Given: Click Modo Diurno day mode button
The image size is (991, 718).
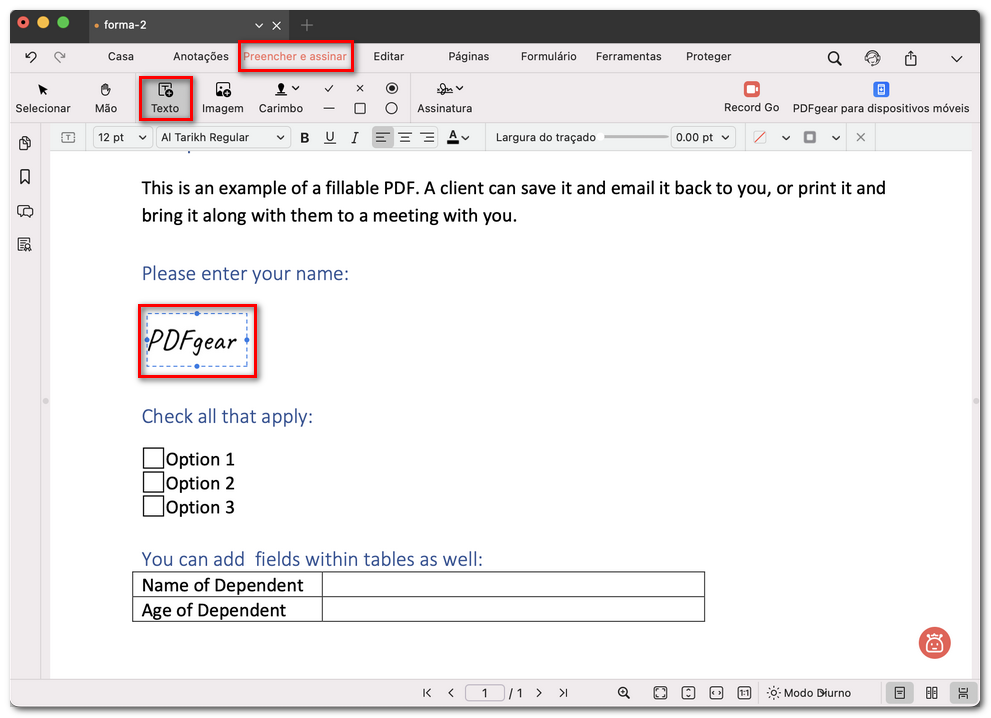Looking at the screenshot, I should pos(809,693).
